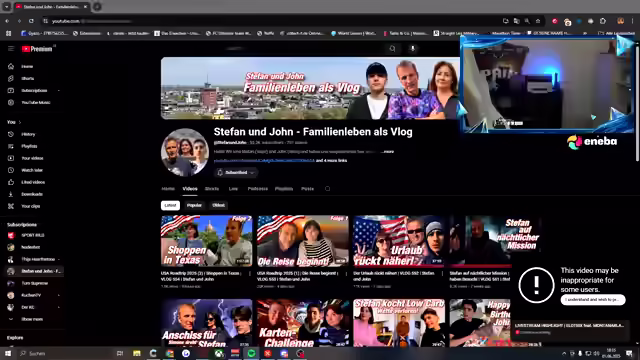Viewport: 640px width, 360px height.
Task: Click the YouTube Premium logo
Action: click(37, 49)
